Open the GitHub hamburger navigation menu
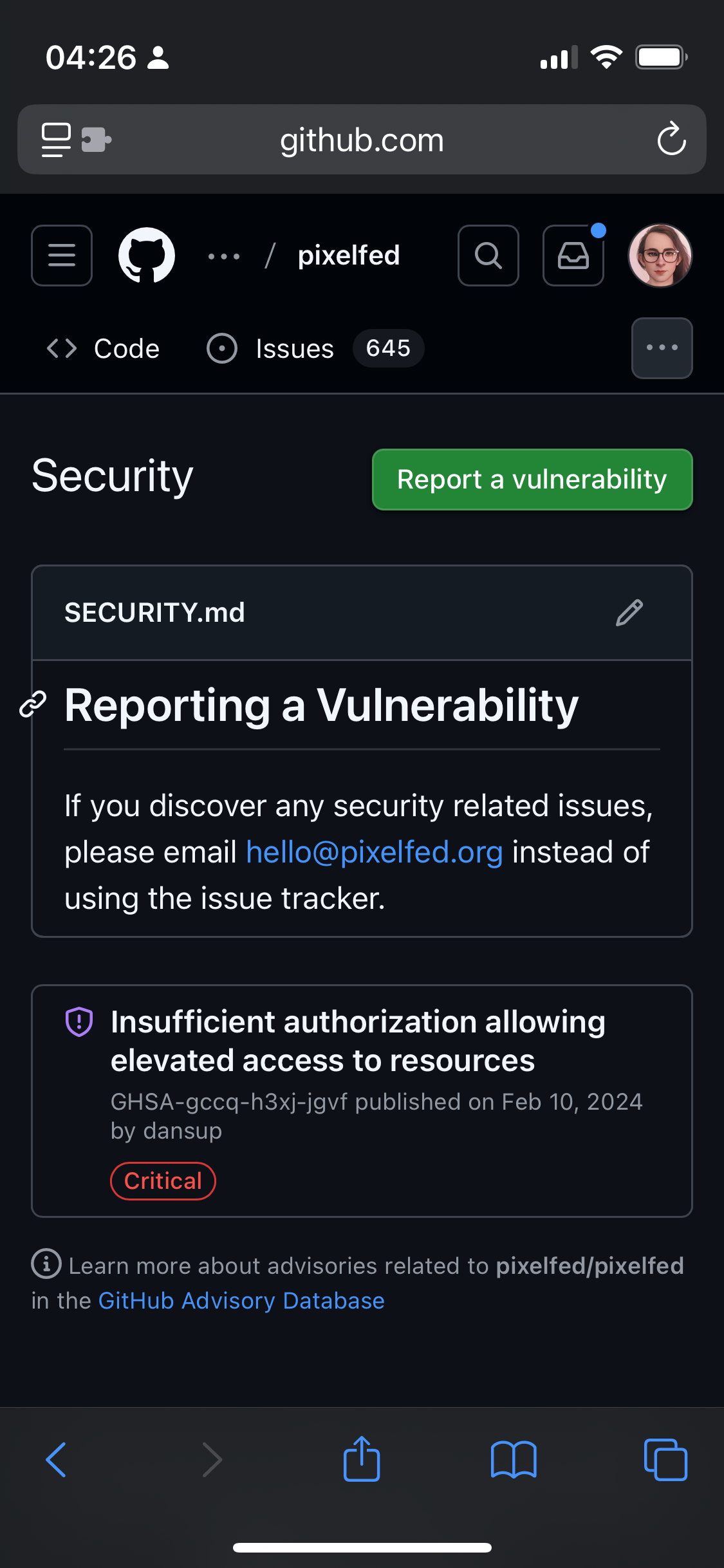 [x=62, y=256]
